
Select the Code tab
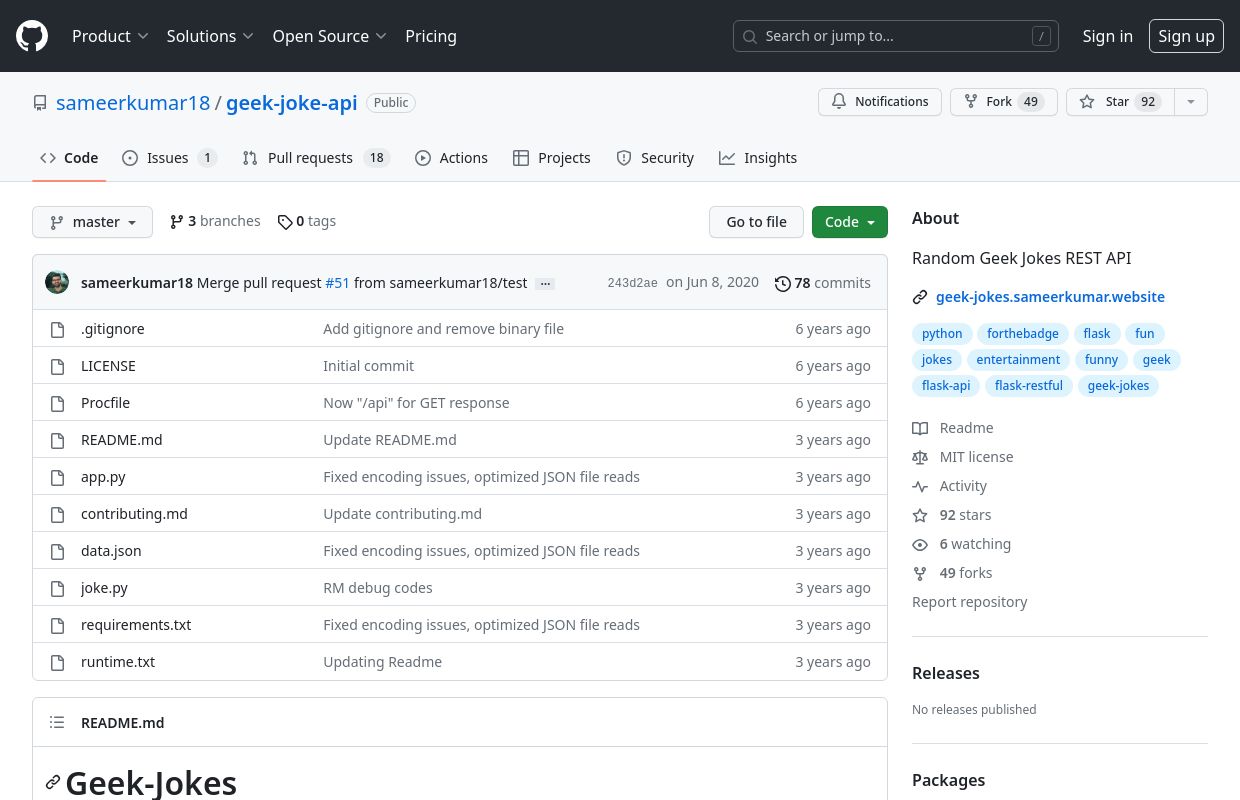tap(69, 158)
